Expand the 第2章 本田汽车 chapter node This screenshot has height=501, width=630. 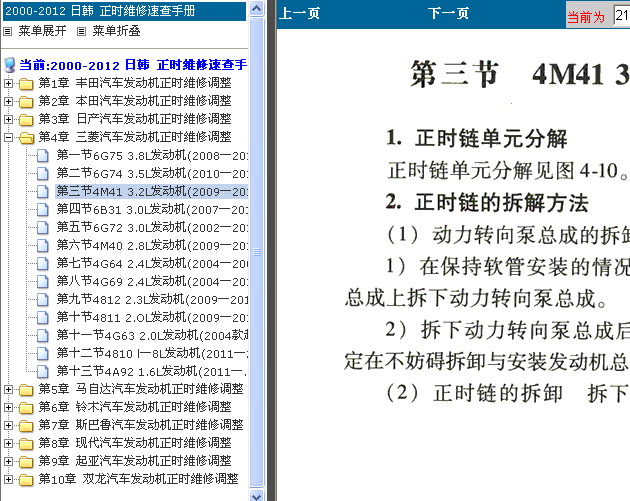[8, 102]
